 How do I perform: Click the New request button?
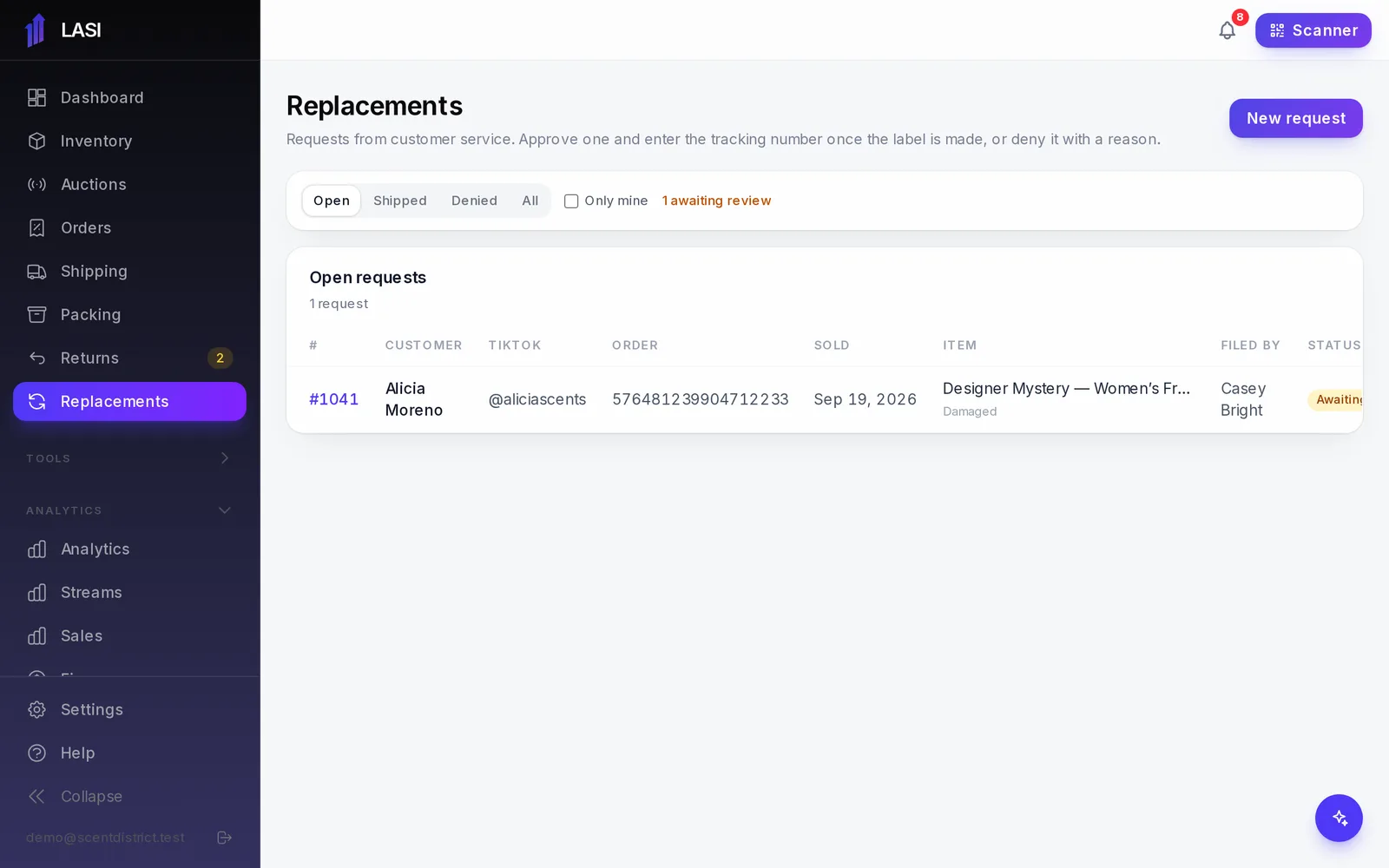[x=1296, y=118]
